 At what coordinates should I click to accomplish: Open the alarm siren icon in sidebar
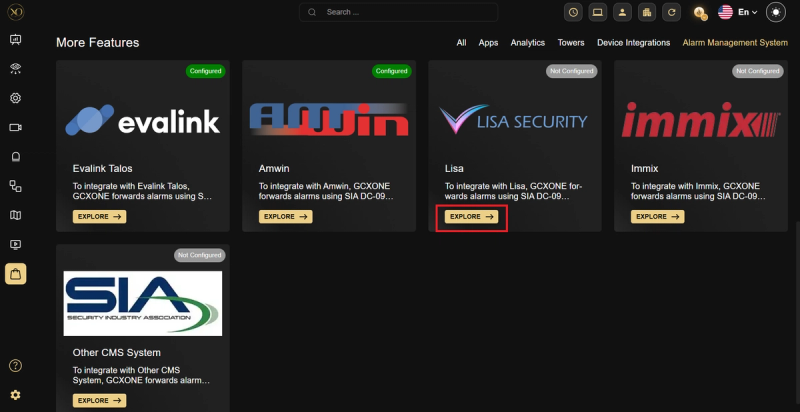point(15,157)
